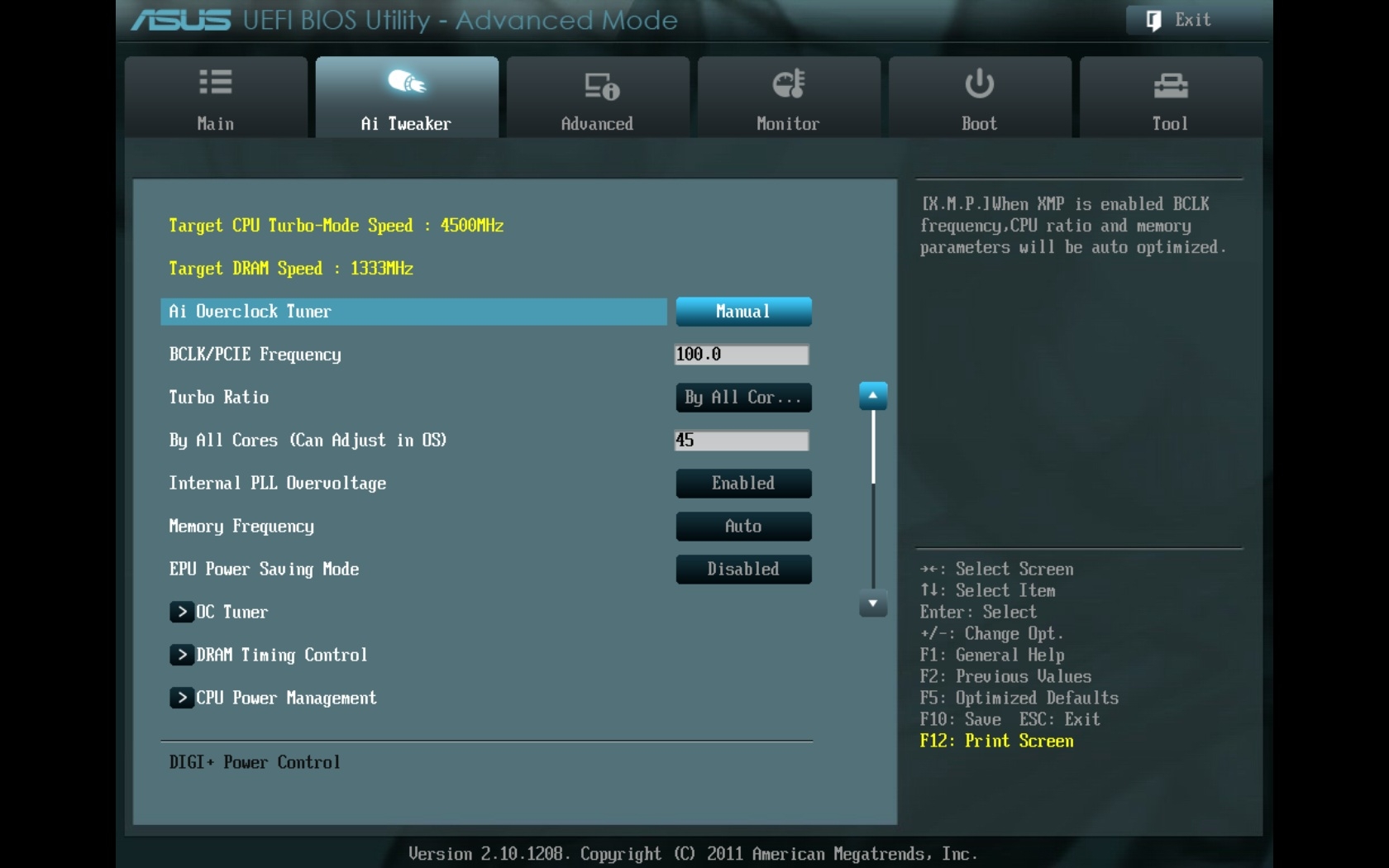This screenshot has height=868, width=1389.
Task: Click the Boot power icon
Action: 980,83
